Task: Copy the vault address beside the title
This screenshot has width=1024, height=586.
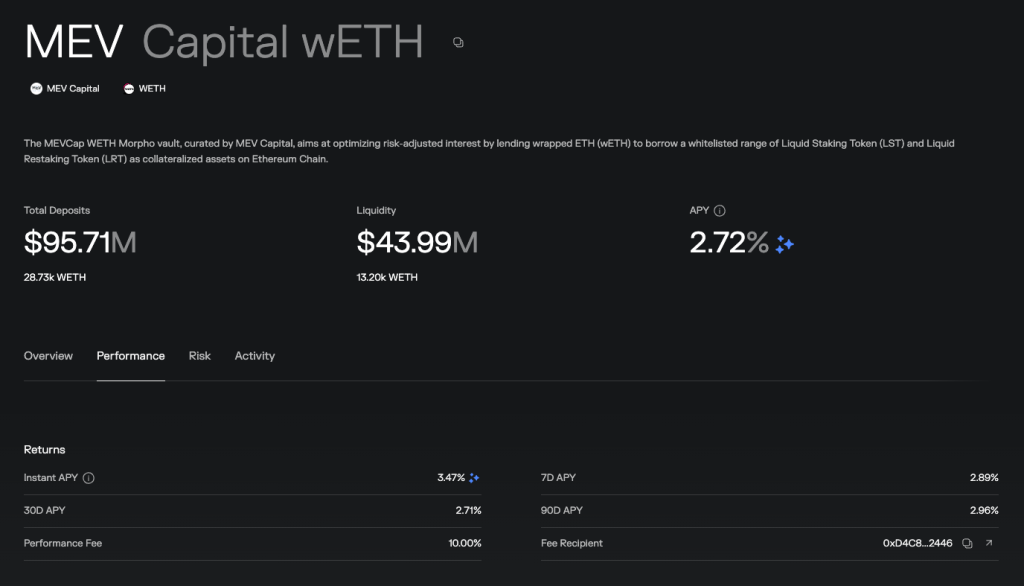Action: pos(458,43)
